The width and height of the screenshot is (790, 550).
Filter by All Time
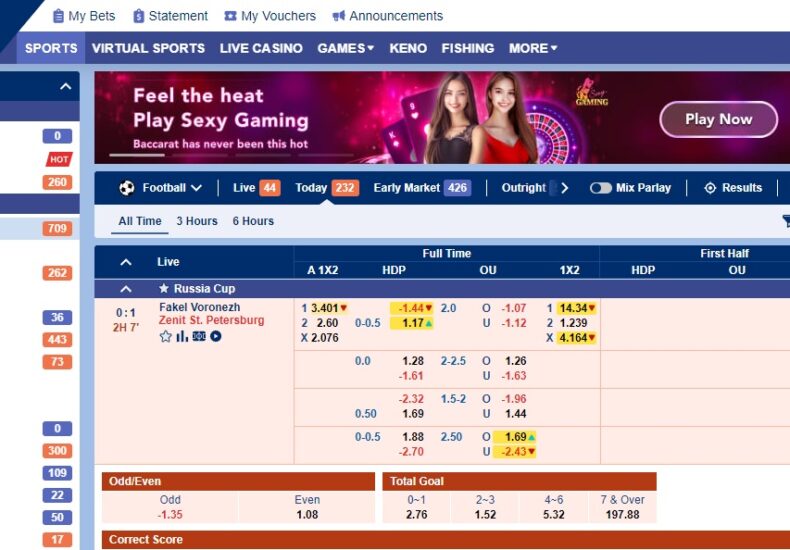[140, 221]
